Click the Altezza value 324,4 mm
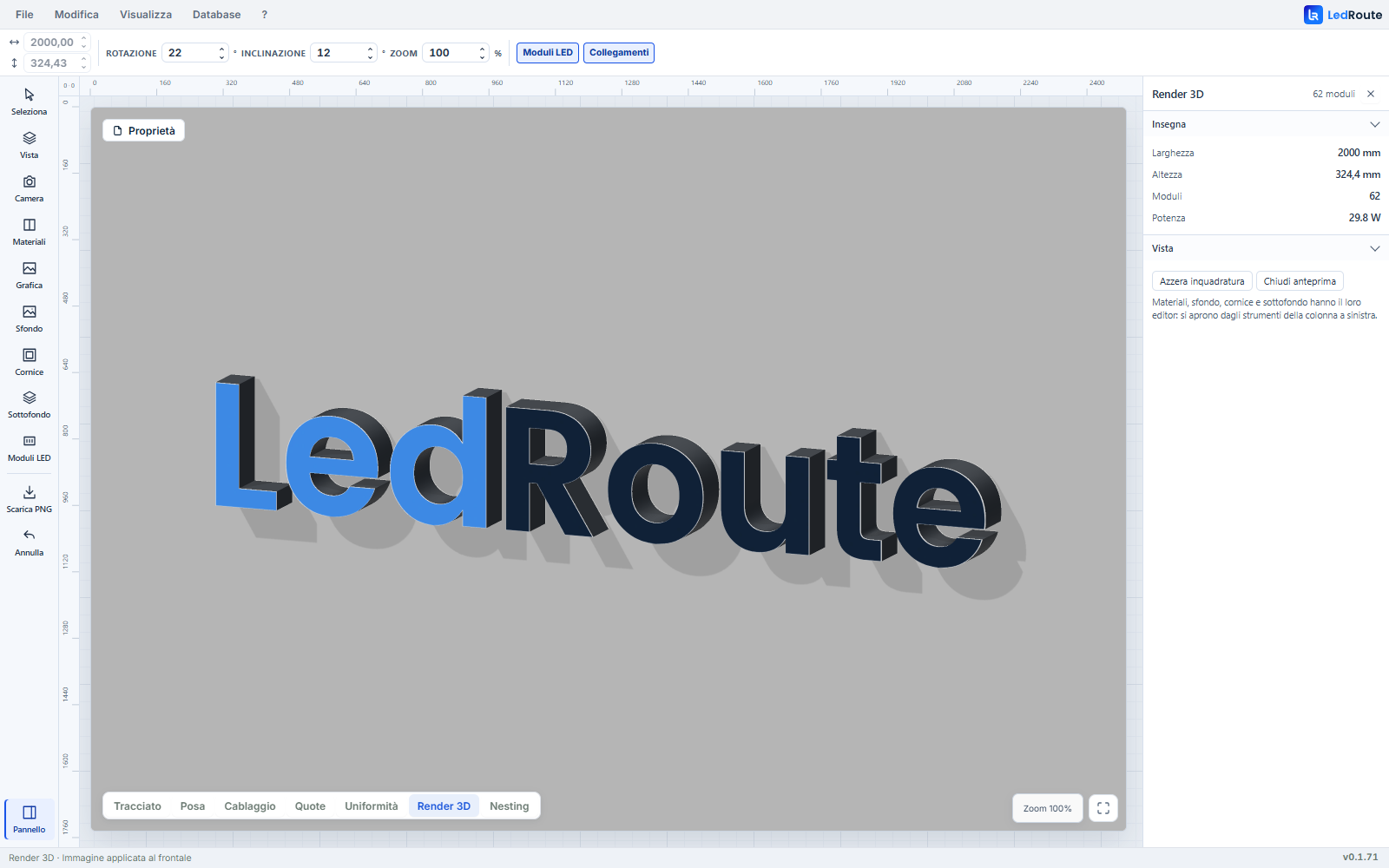The image size is (1389, 868). (x=1358, y=174)
